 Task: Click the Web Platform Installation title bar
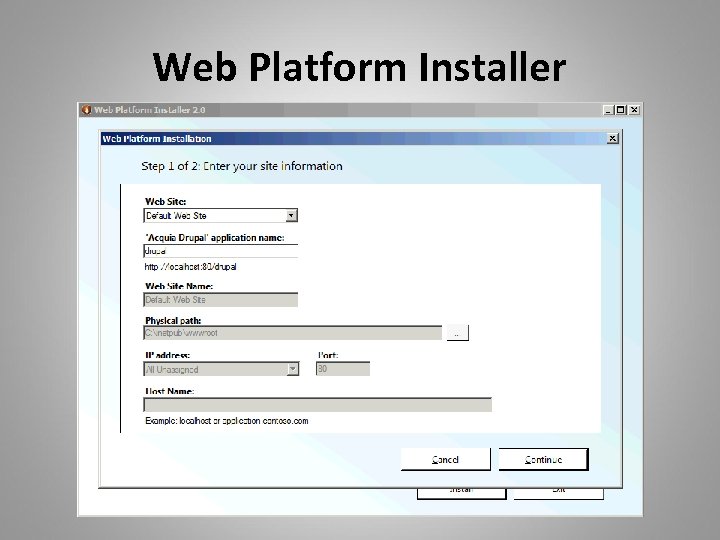[354, 139]
